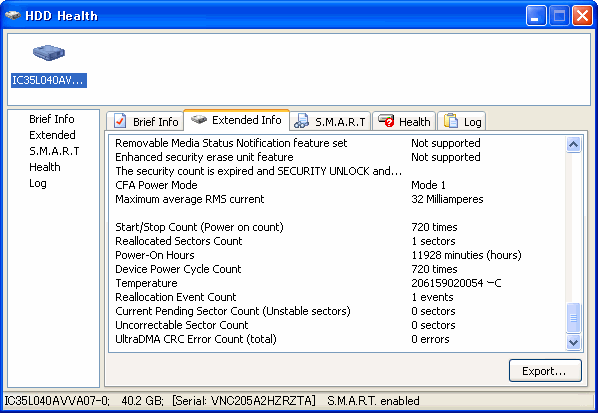Click the Mode 1 value
The height and width of the screenshot is (413, 598).
coord(428,185)
